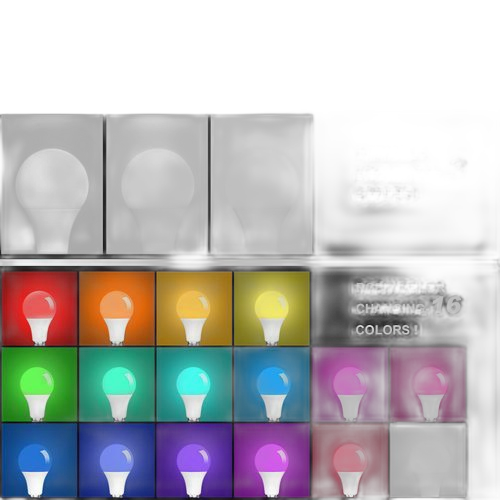500x500 pixels.
Task: Select the yellow bulb color tile
Action: [272, 308]
